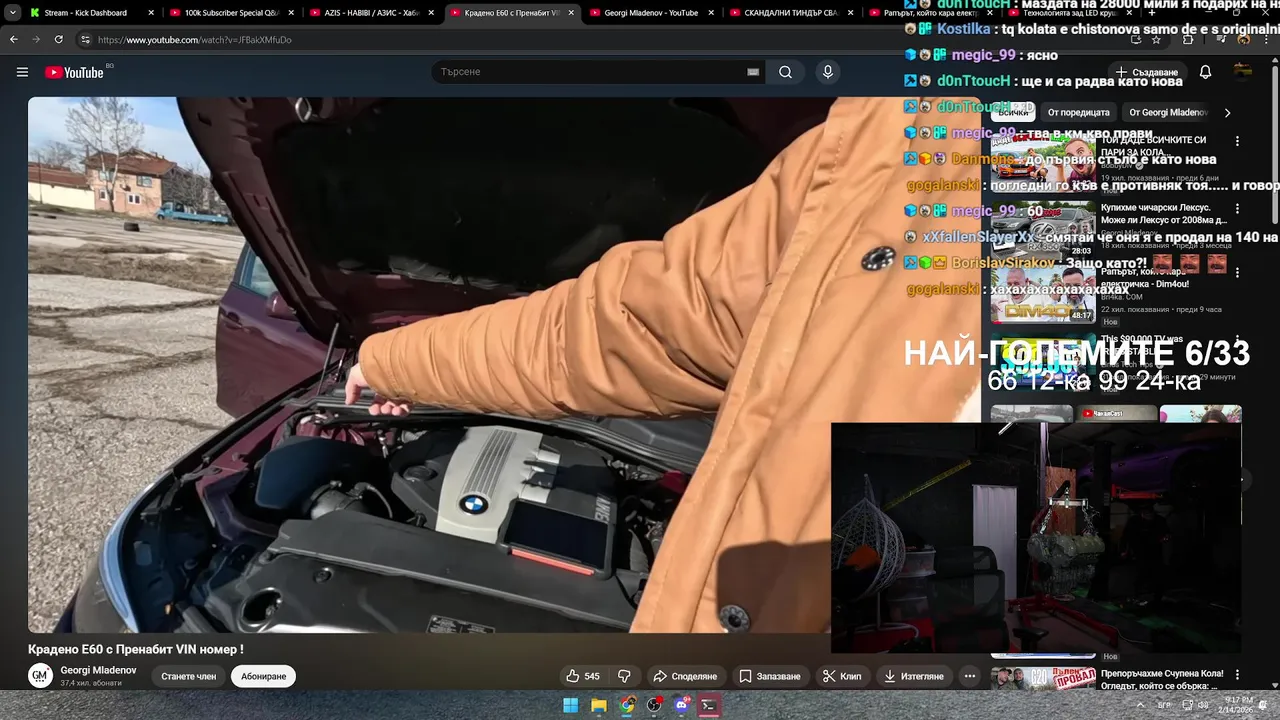
Task: Switch to the СКАНДАЛНИ ТИНДЪР tab
Action: [790, 13]
